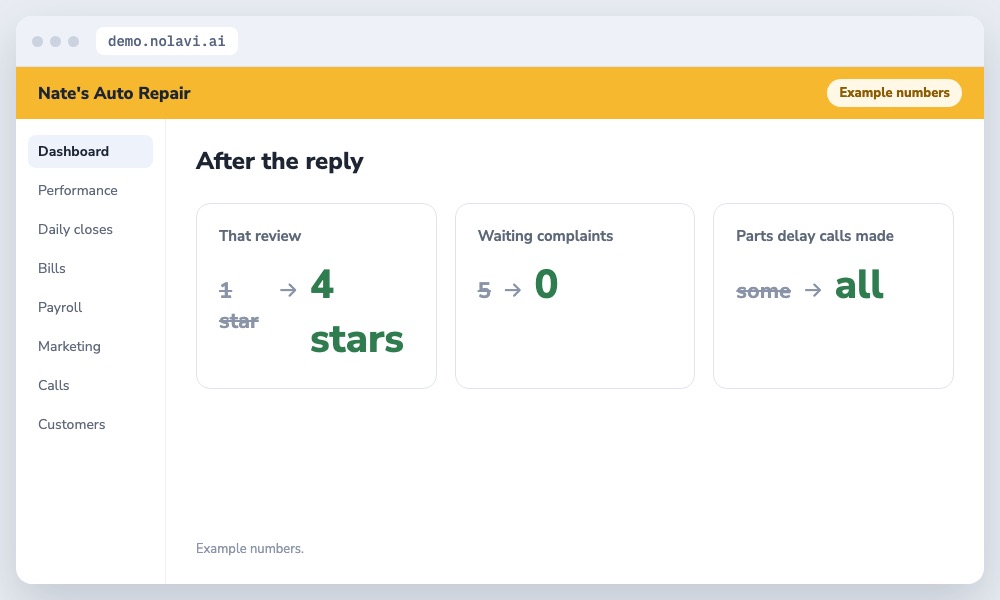Select the Waiting complaints card label
This screenshot has height=600, width=1000.
tap(545, 236)
